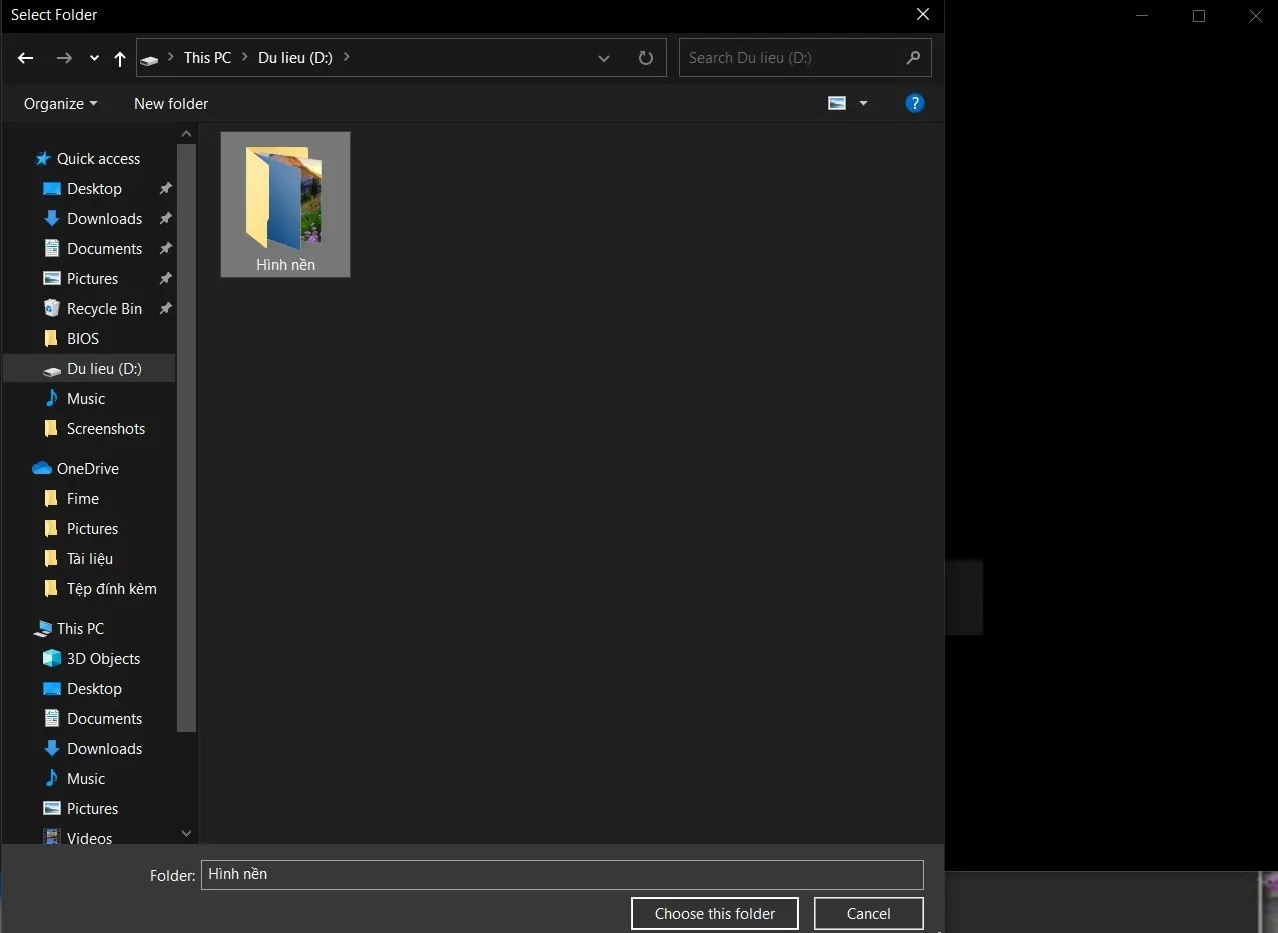Screen dimensions: 1278x933
Task: Open 3D Objects under This PC
Action: [x=103, y=658]
